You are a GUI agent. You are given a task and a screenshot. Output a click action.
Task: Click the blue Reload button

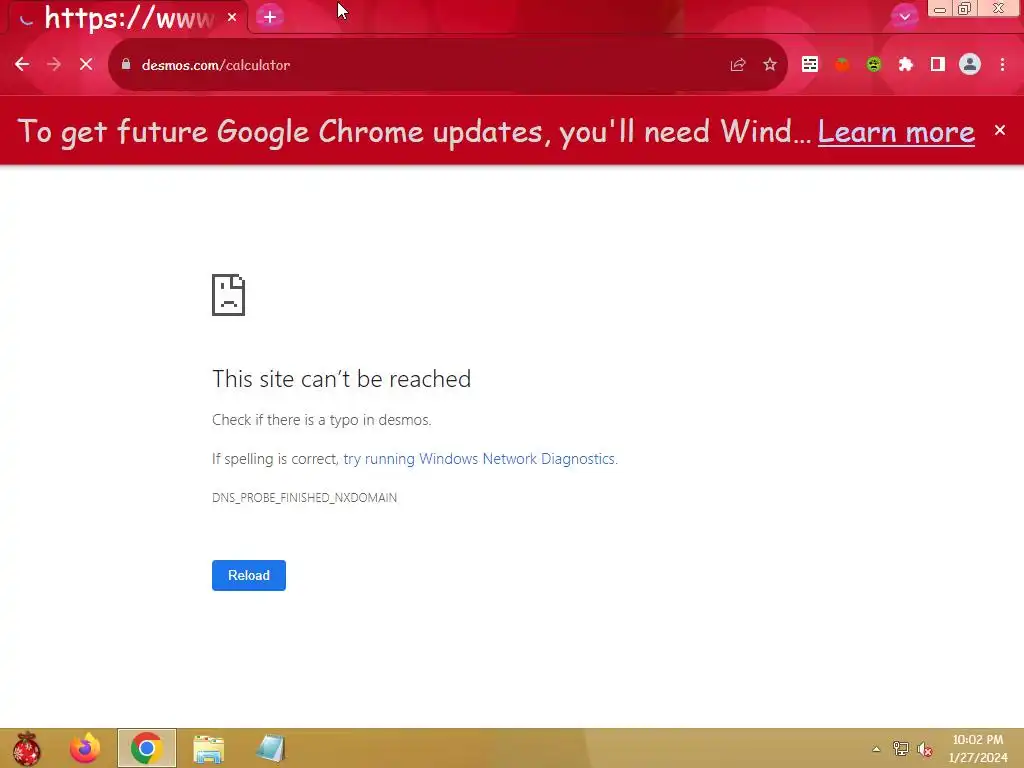[x=249, y=575]
